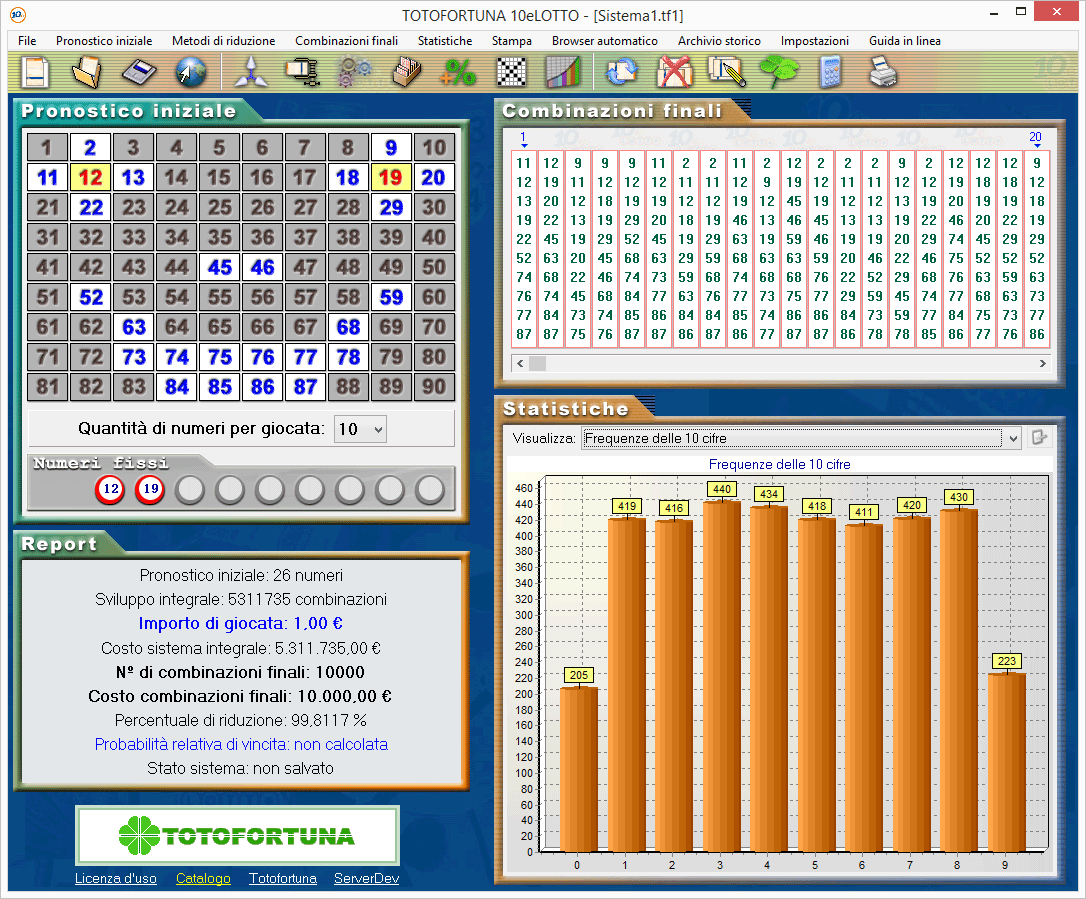
Task: Toggle number 45 in the forecast grid
Action: (219, 268)
